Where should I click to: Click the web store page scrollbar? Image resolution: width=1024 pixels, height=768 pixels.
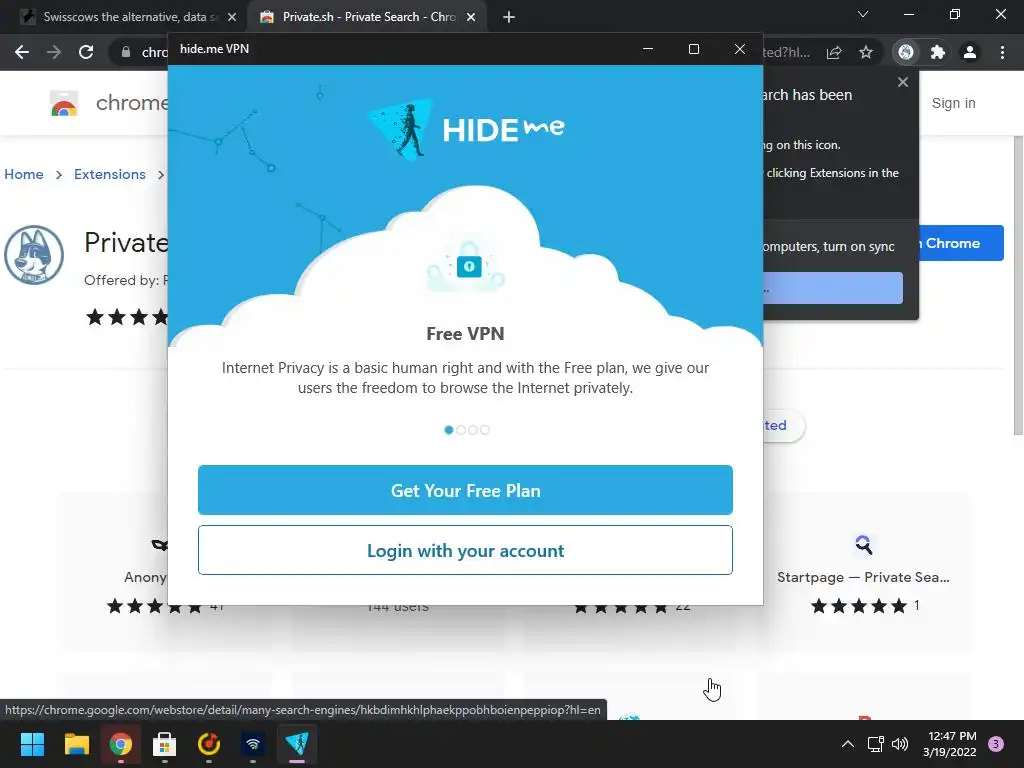pyautogui.click(x=1017, y=285)
